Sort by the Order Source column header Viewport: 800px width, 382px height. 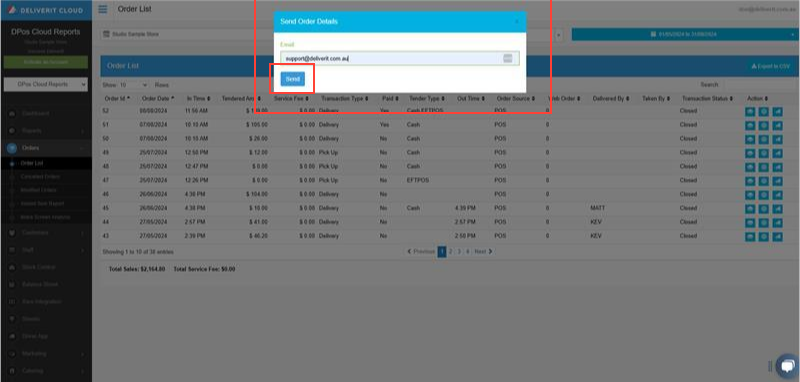click(516, 98)
